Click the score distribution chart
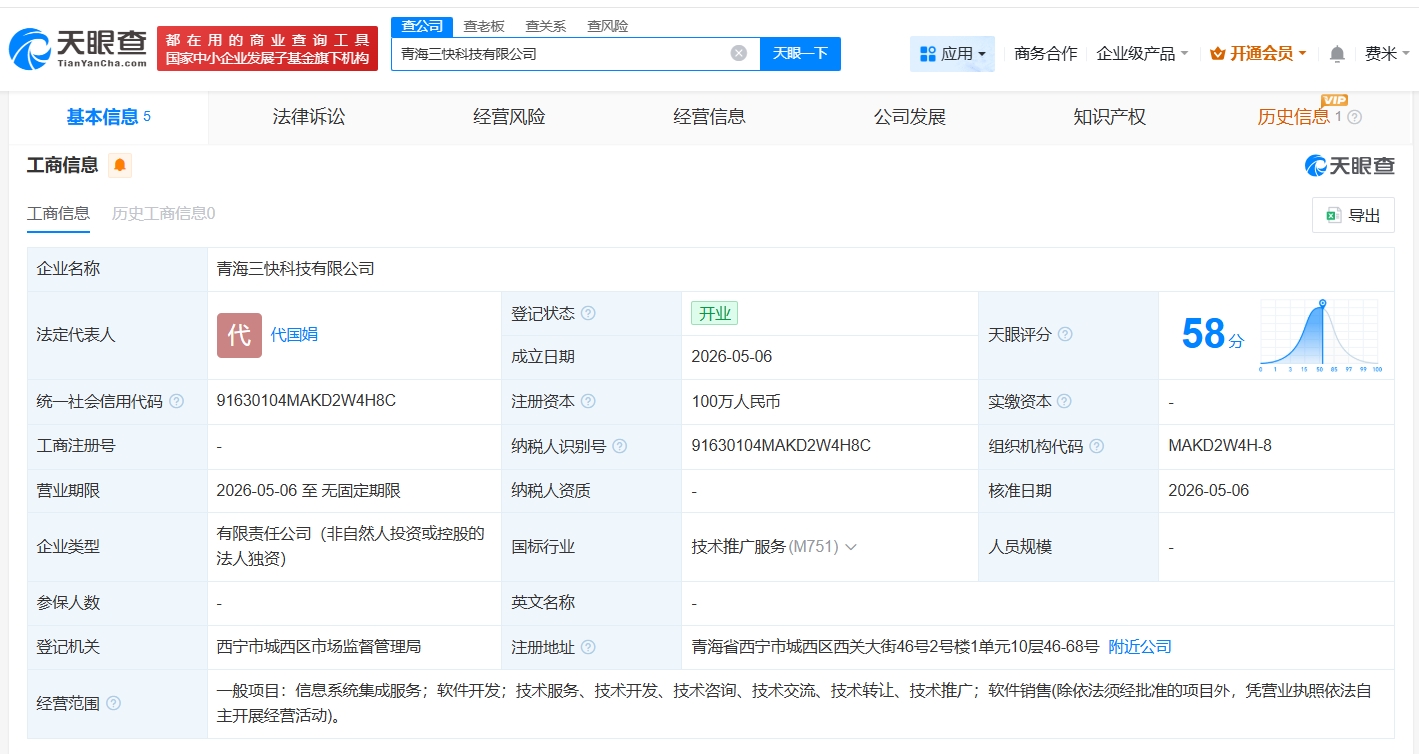Screen dimensions: 1419x754 tap(1321, 335)
